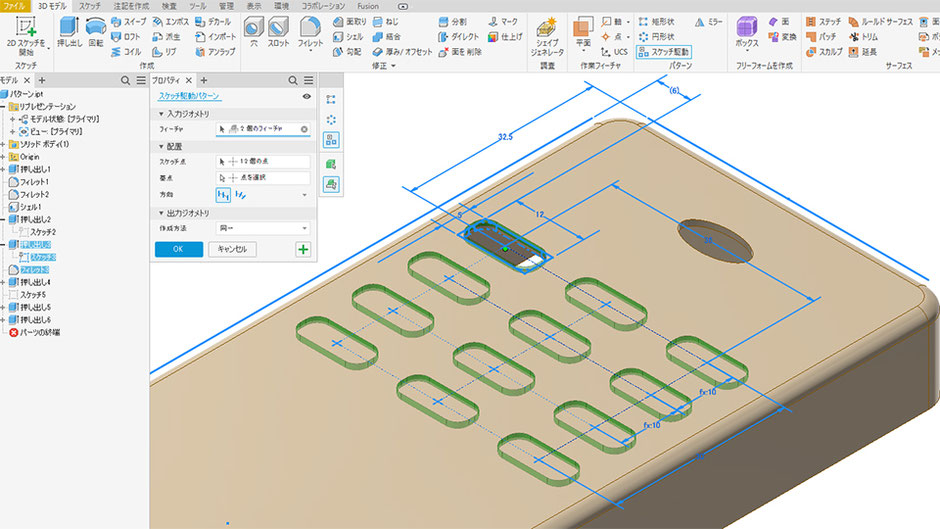
Task: Clear the feature selection (2個のフィーチャ)
Action: [x=304, y=129]
